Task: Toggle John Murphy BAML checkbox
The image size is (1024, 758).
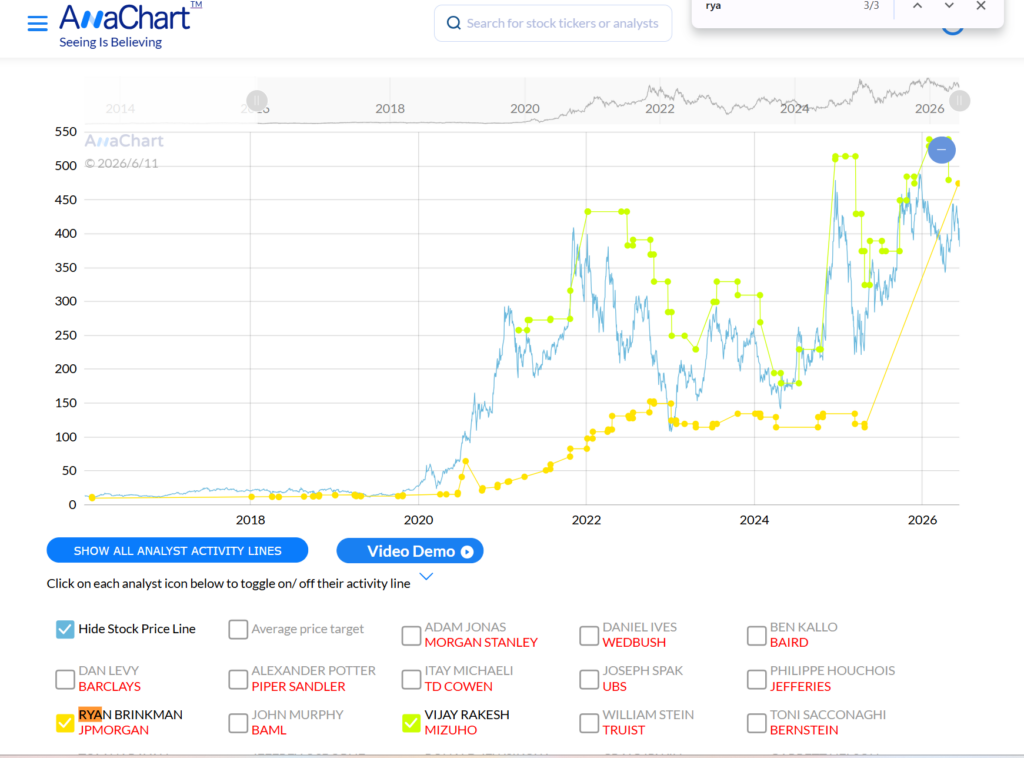Action: [238, 723]
